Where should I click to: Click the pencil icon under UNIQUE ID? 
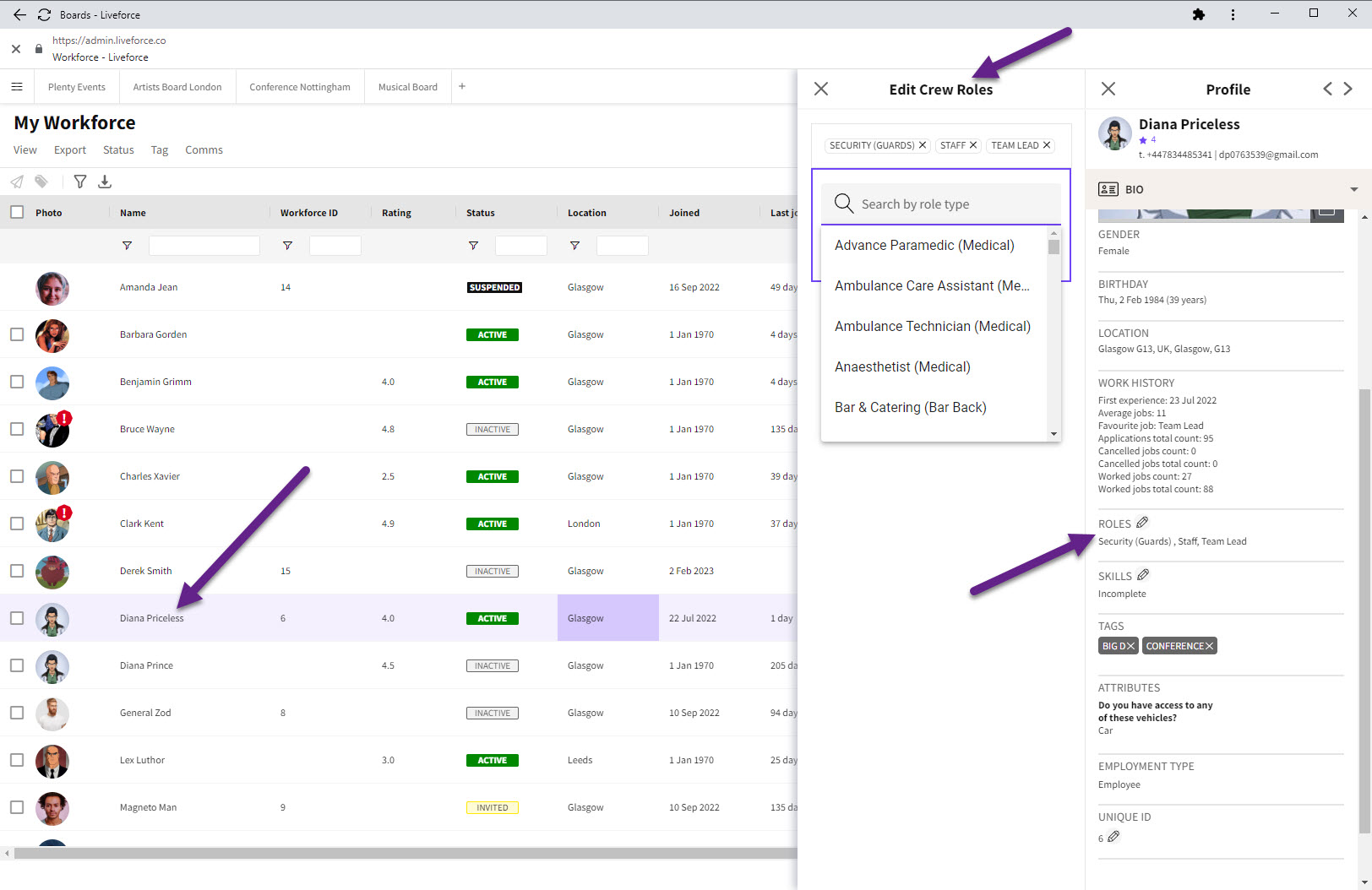1113,837
